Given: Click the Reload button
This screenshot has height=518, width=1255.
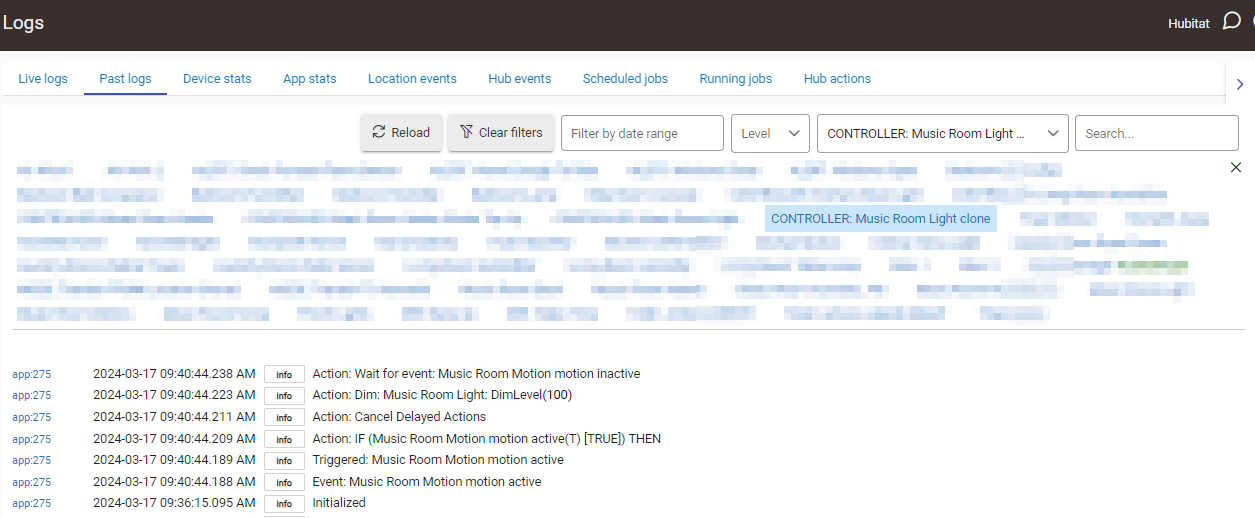Looking at the screenshot, I should (x=401, y=133).
